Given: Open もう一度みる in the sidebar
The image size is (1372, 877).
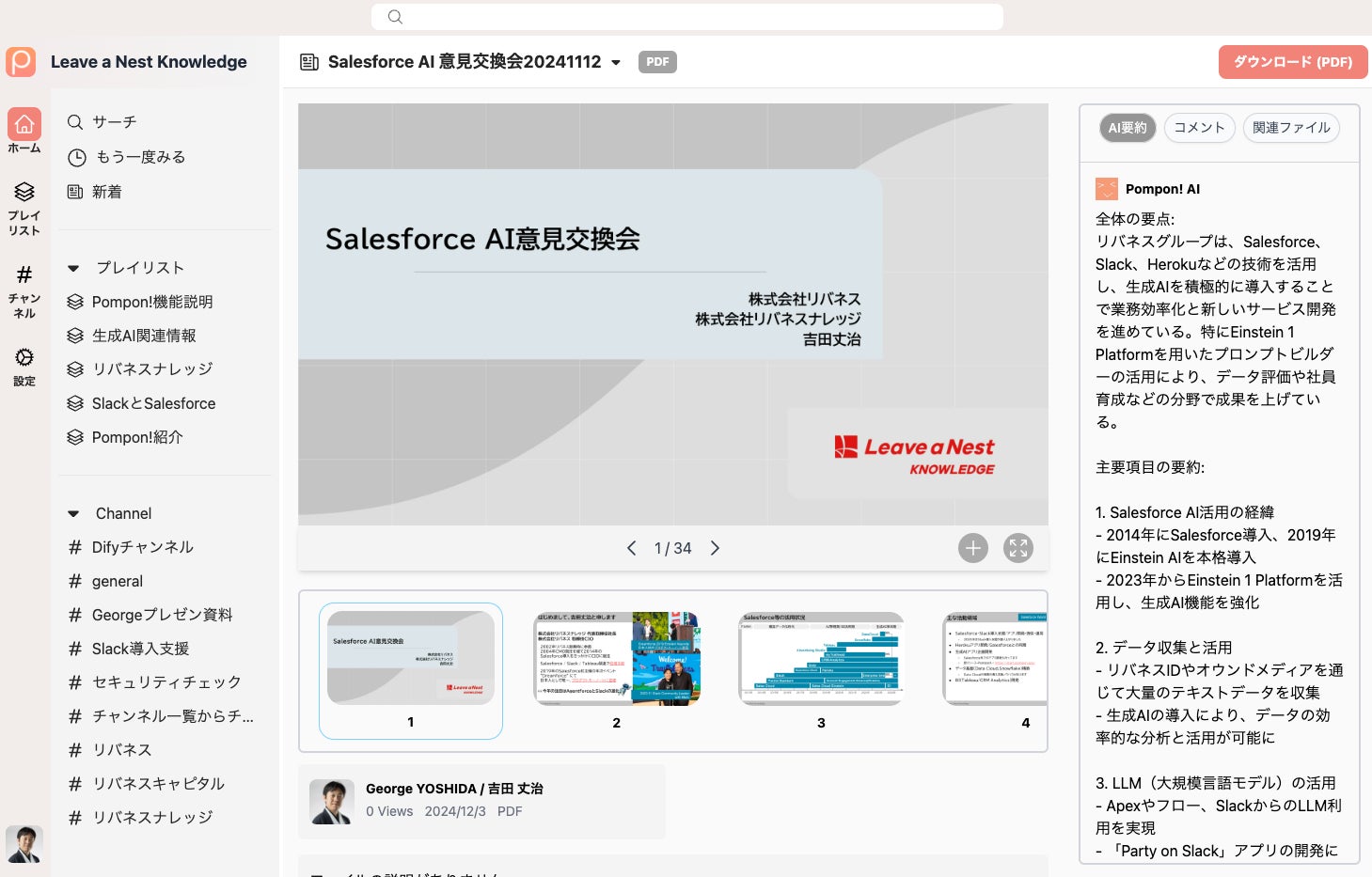Looking at the screenshot, I should click(x=140, y=157).
